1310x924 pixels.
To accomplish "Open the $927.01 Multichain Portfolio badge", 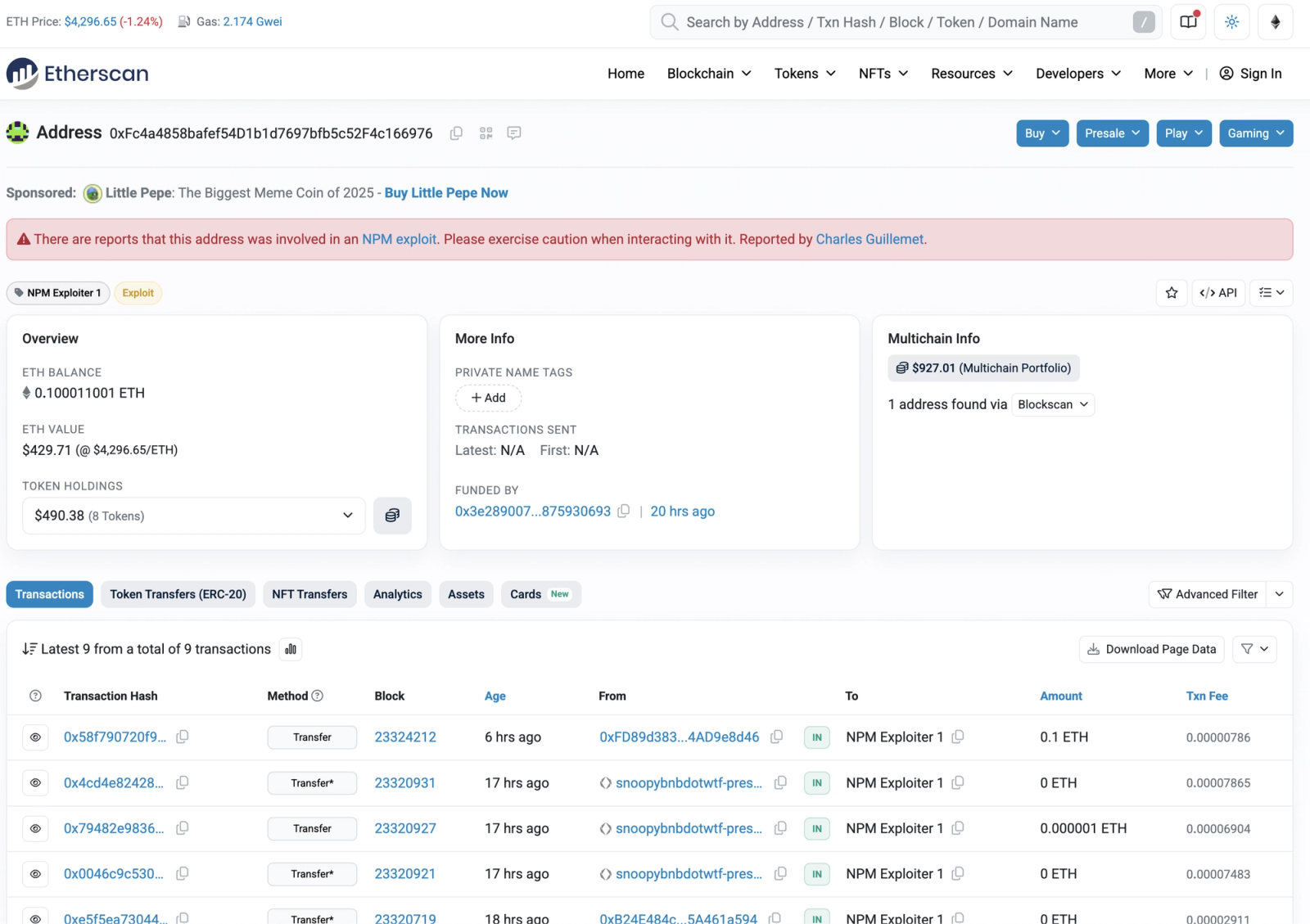I will [x=983, y=368].
